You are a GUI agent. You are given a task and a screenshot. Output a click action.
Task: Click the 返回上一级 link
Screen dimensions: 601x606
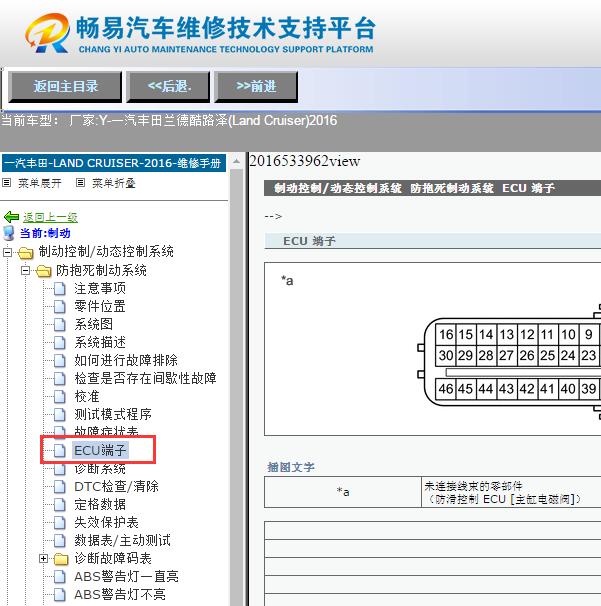(50, 217)
